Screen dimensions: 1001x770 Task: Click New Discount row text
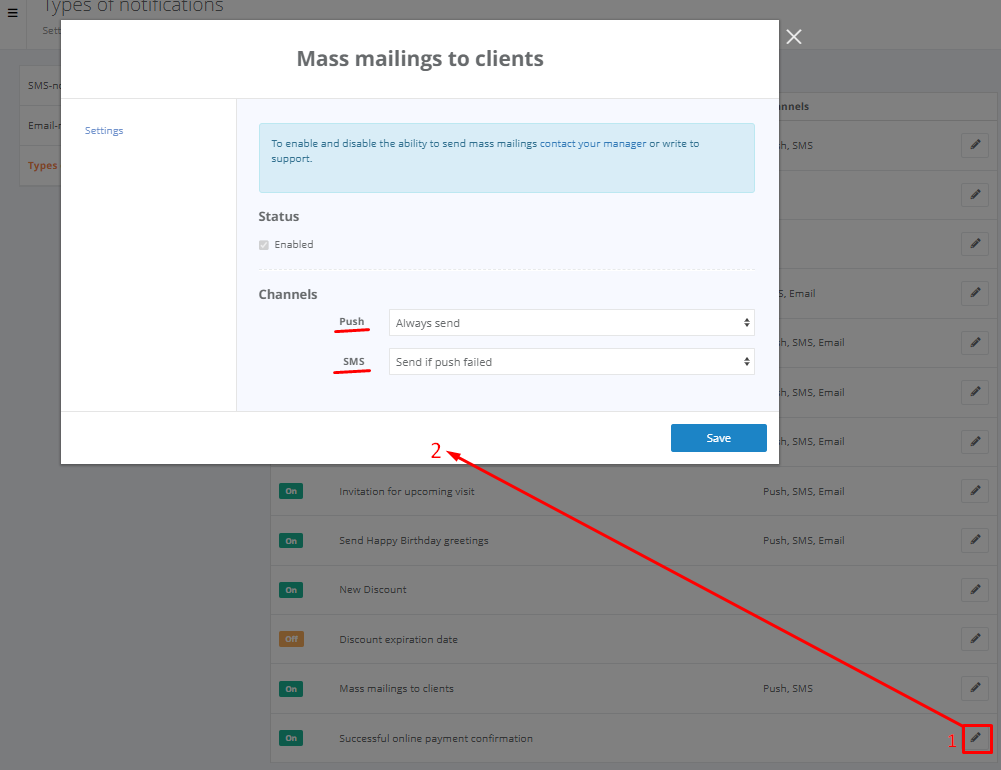click(373, 590)
